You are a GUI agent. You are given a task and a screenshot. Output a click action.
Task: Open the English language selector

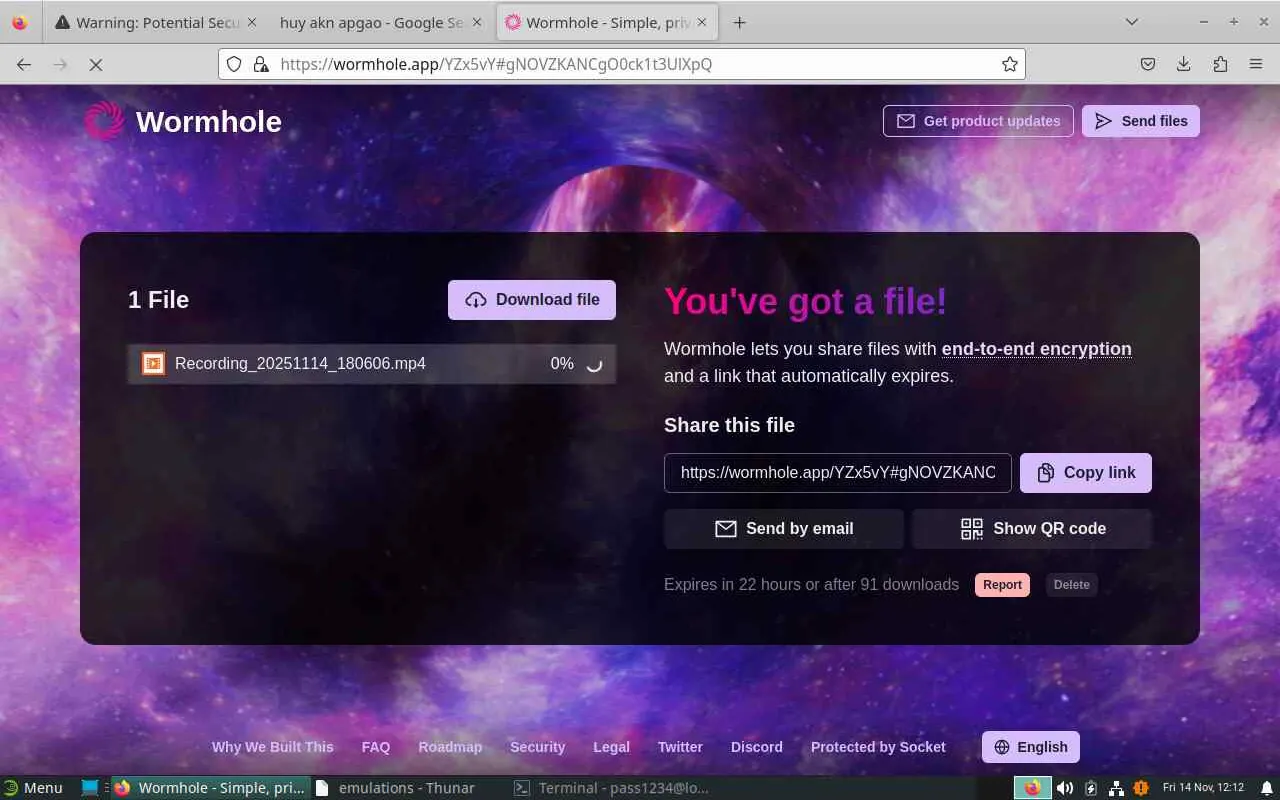(1031, 747)
